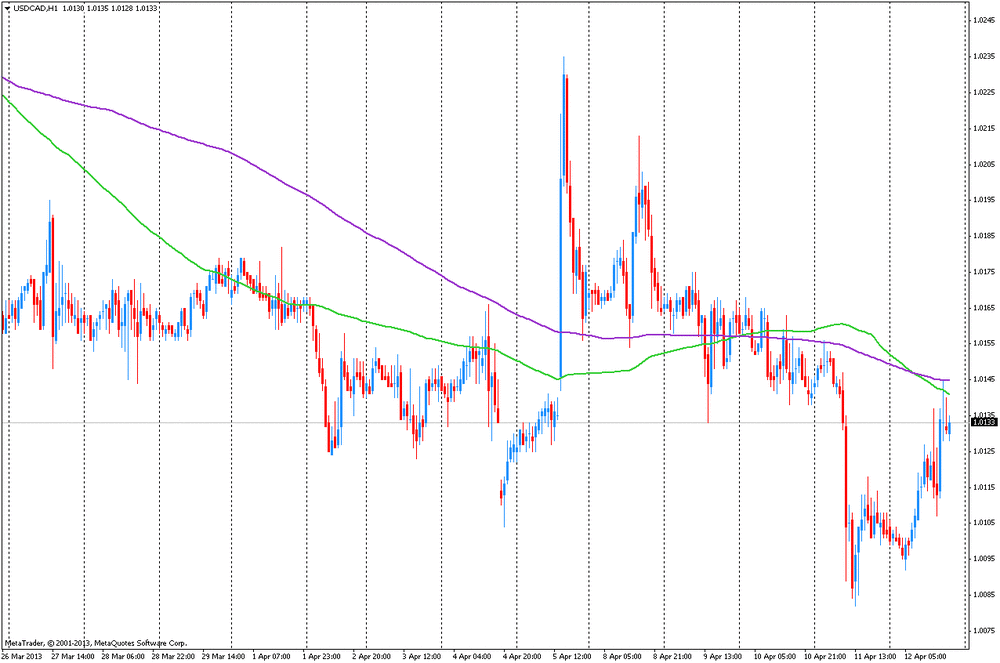Click the 1.0115 price axis label
This screenshot has width=1000, height=663.
point(984,487)
